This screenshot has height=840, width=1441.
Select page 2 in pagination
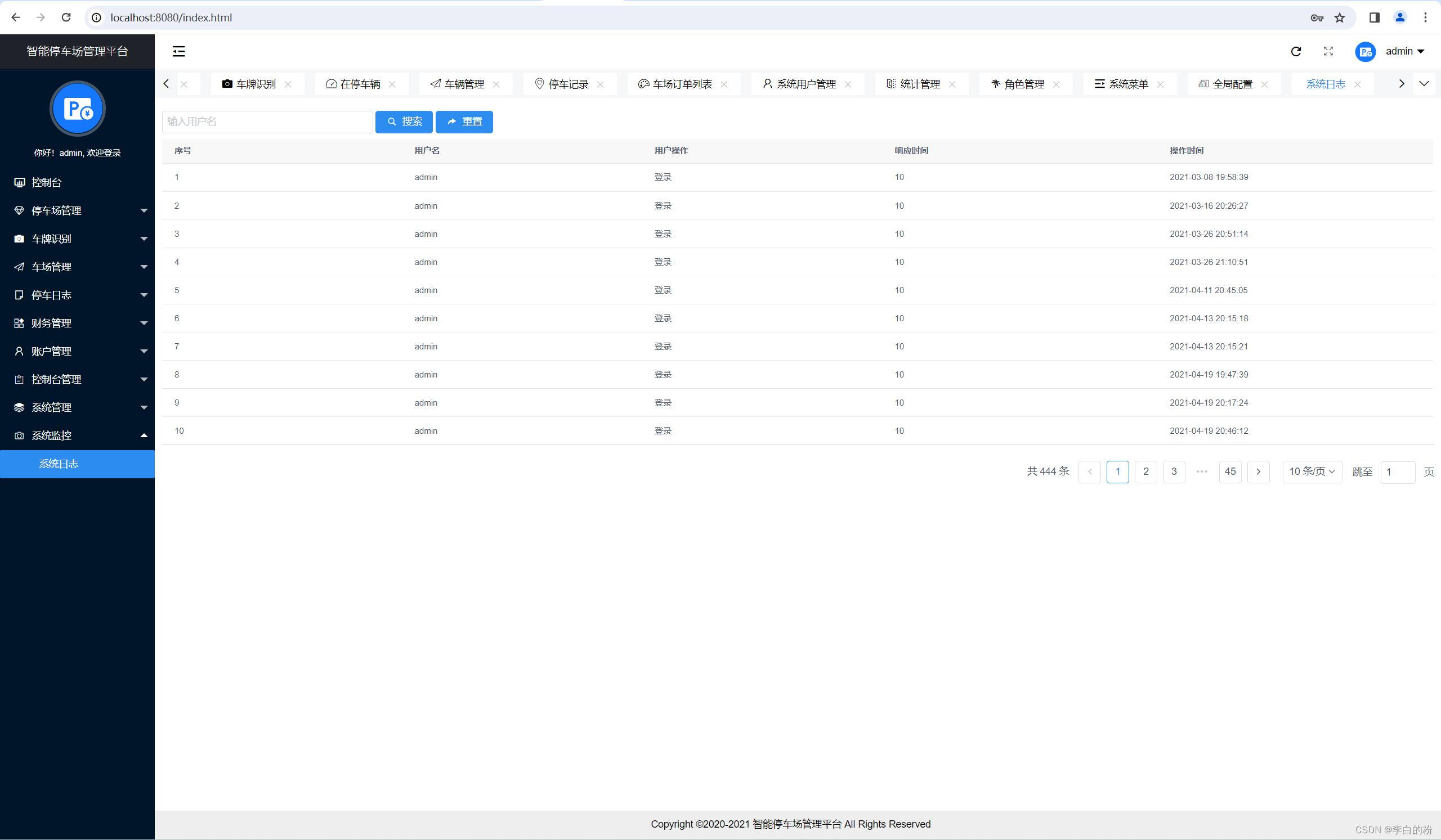tap(1145, 472)
